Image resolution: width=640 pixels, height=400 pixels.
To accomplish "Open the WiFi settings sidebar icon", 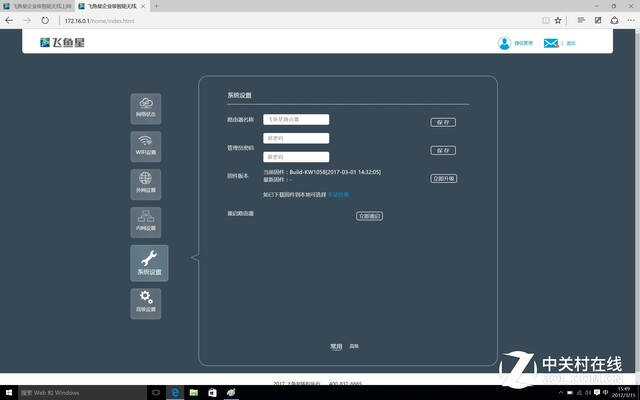I will tap(146, 147).
